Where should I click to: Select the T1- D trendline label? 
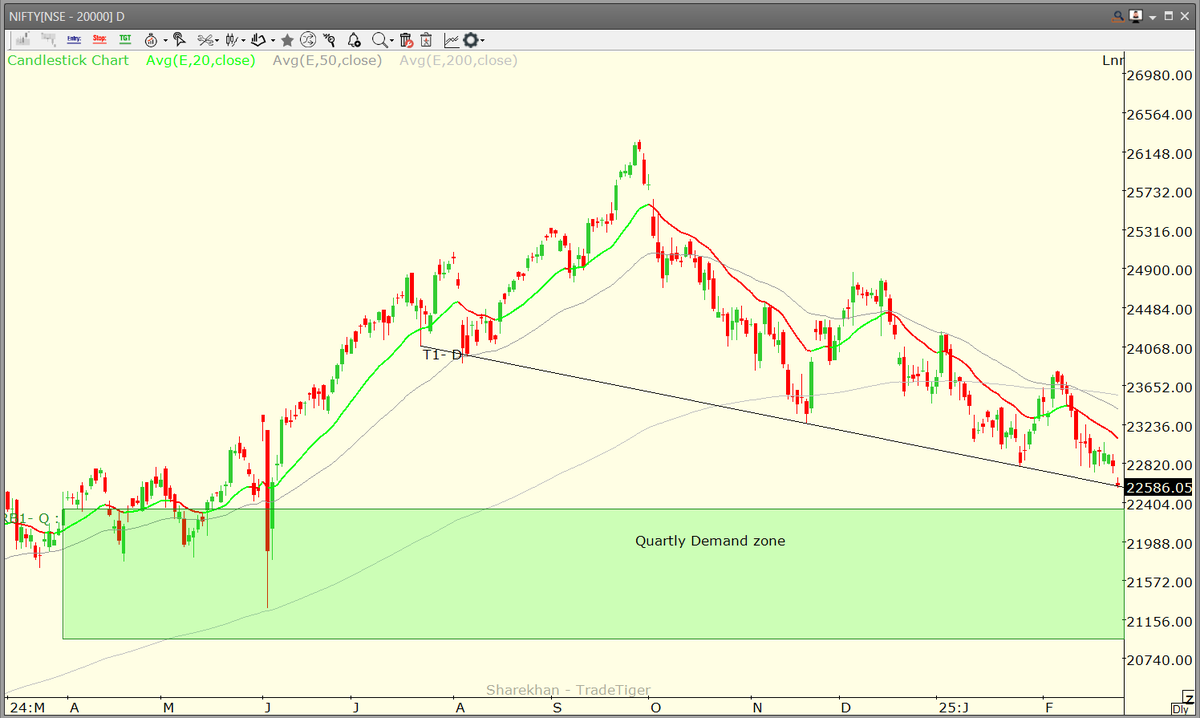[x=442, y=354]
